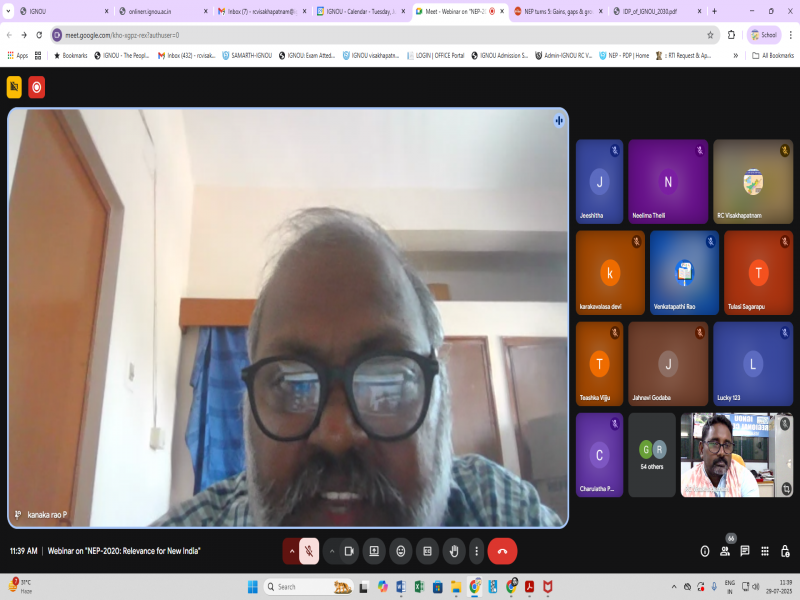Open audio settings arrow beside microphone

point(291,551)
